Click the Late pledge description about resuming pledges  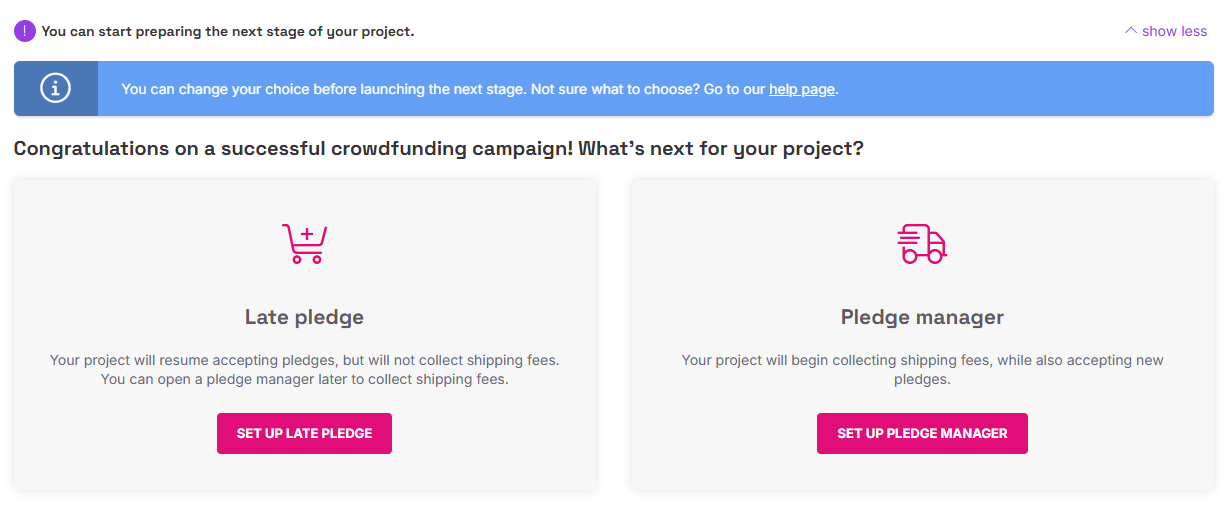tap(304, 360)
